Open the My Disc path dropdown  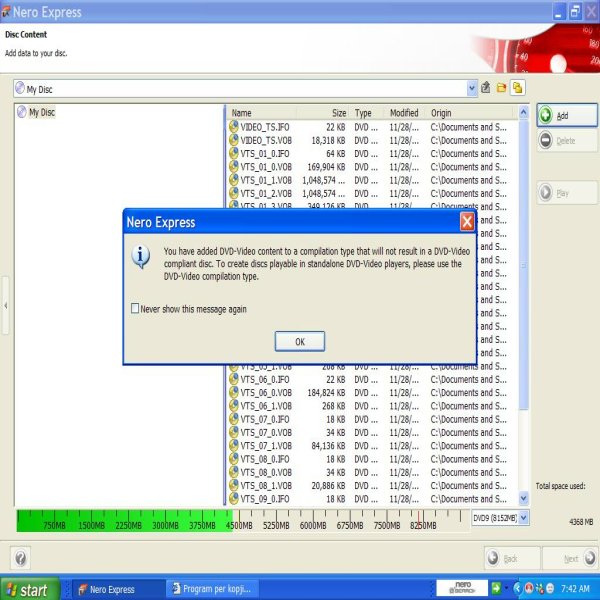pyautogui.click(x=471, y=88)
